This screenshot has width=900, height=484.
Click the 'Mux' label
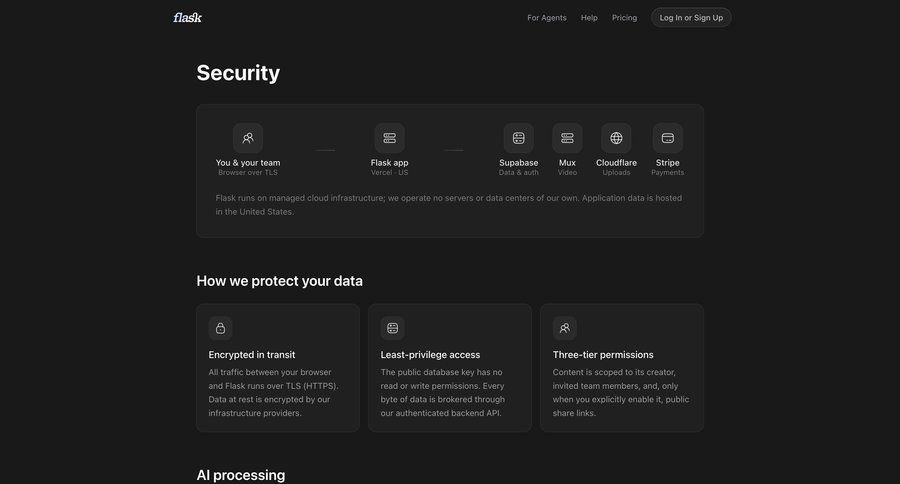click(x=567, y=163)
